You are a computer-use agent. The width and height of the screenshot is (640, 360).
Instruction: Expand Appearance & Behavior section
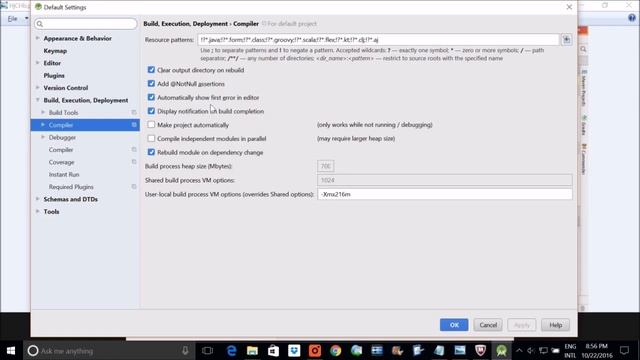coord(38,38)
